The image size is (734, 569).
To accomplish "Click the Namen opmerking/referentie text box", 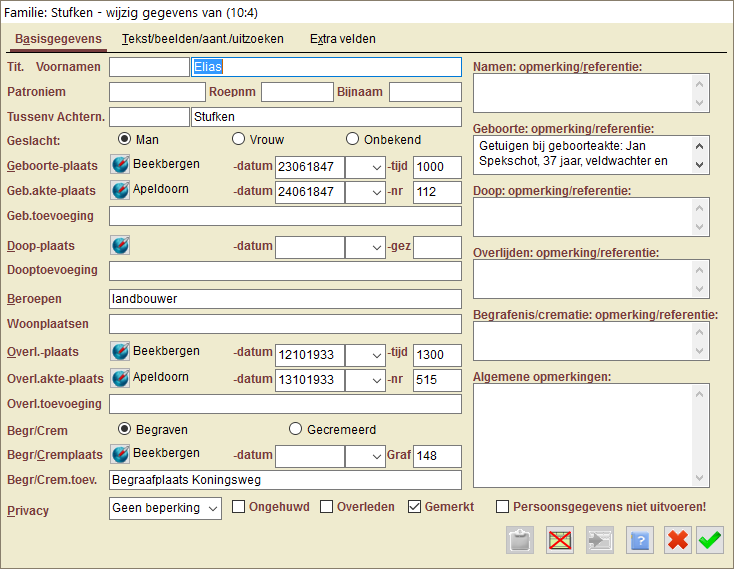I will (591, 93).
